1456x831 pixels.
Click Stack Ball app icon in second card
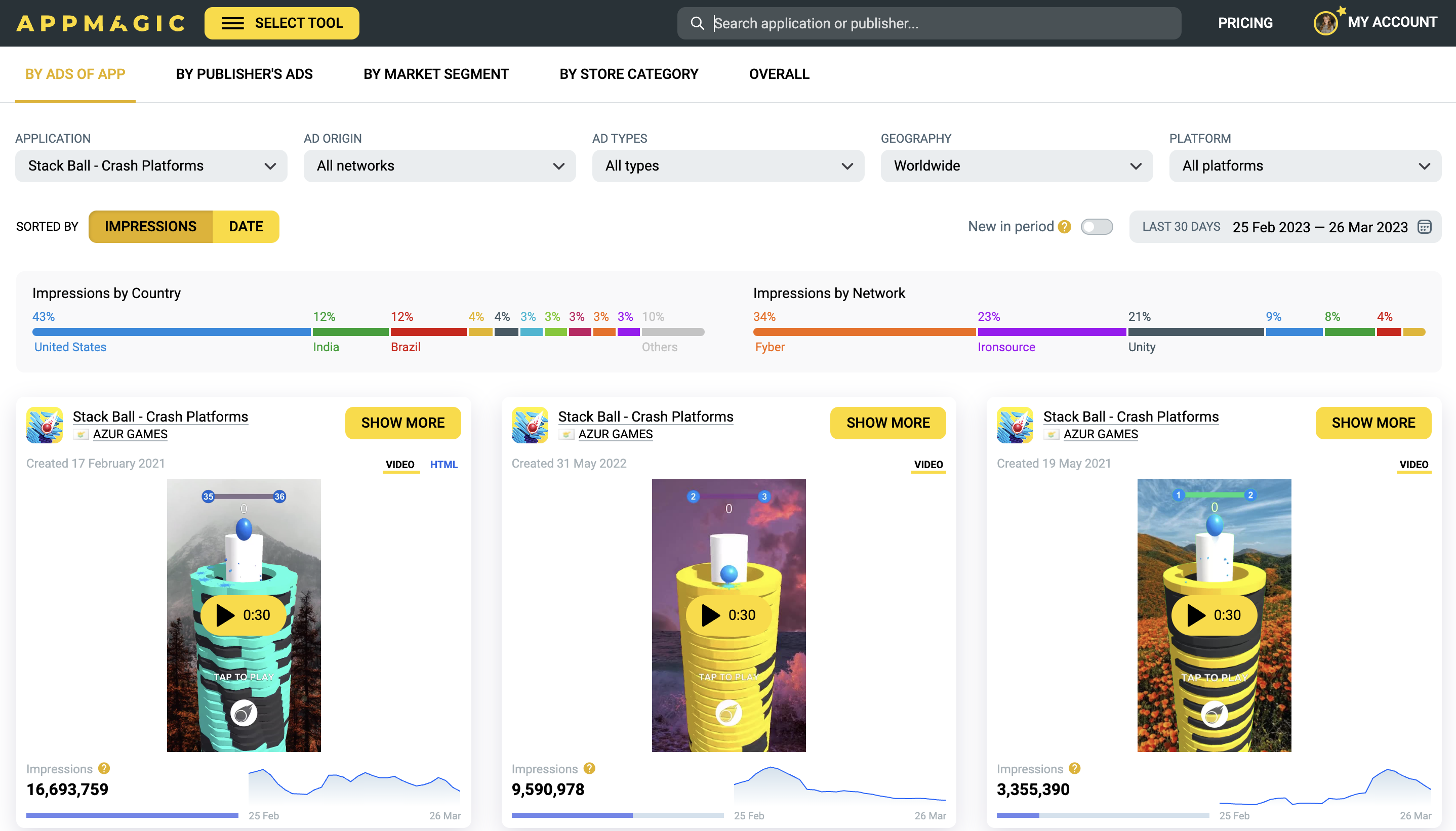tap(530, 425)
